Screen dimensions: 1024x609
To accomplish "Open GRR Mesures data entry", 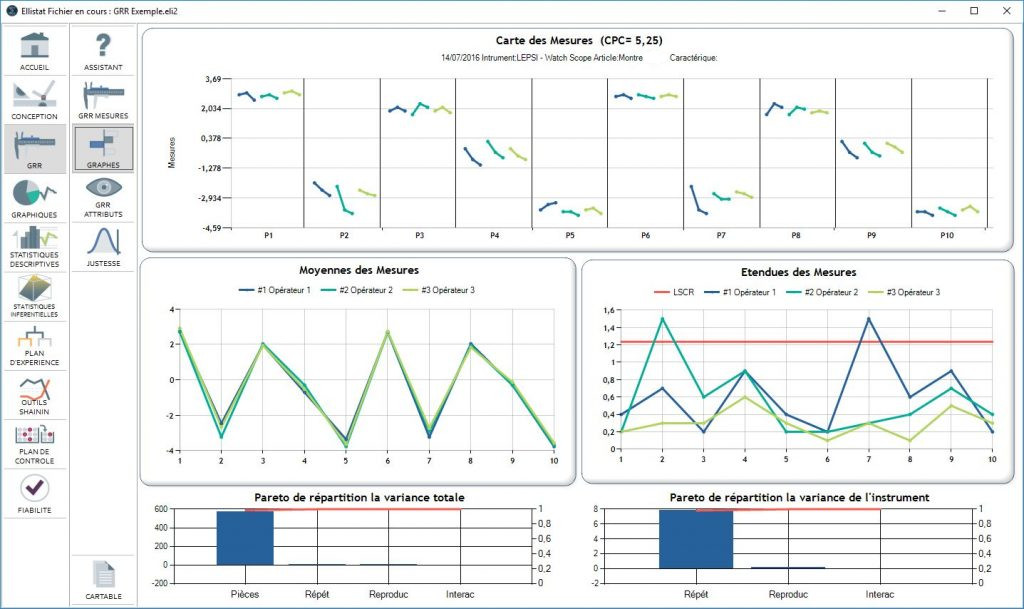I will (x=103, y=100).
